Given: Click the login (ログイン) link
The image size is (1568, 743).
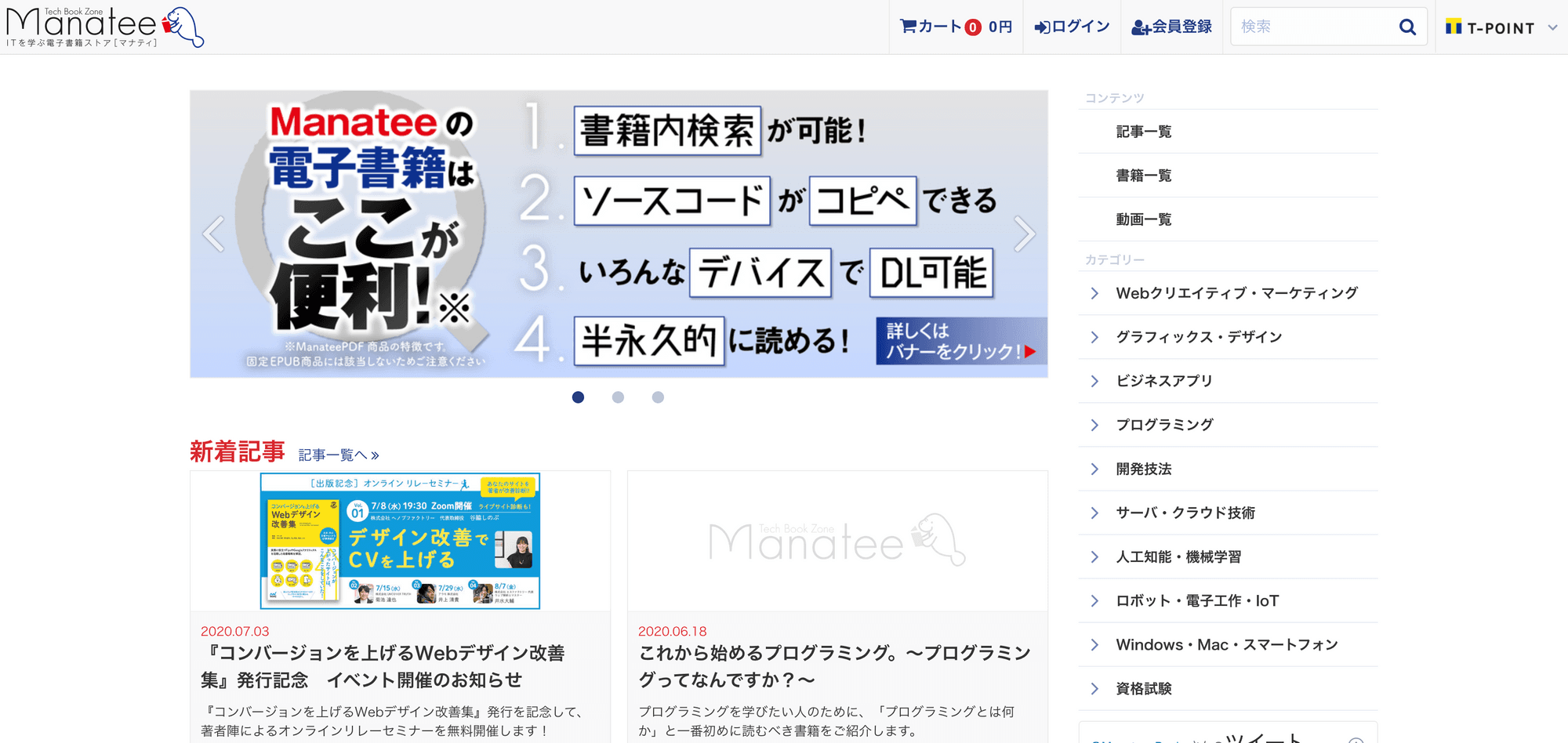Looking at the screenshot, I should [x=1072, y=27].
